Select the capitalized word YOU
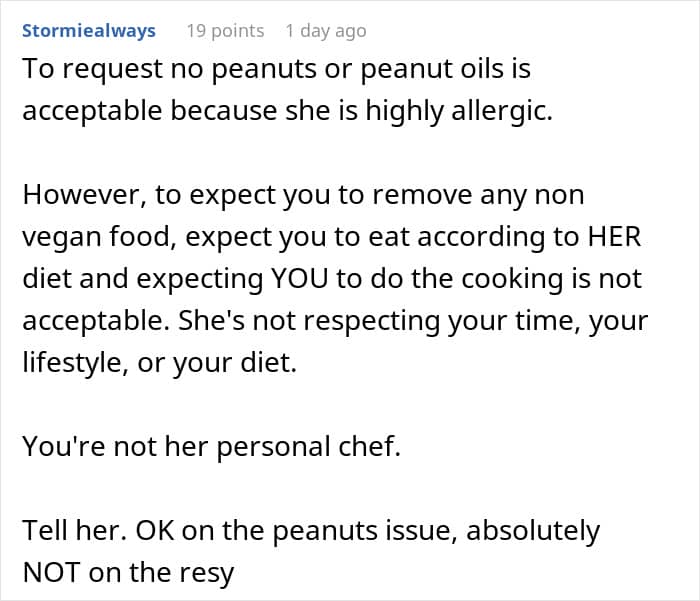This screenshot has width=700, height=601. click(x=300, y=278)
